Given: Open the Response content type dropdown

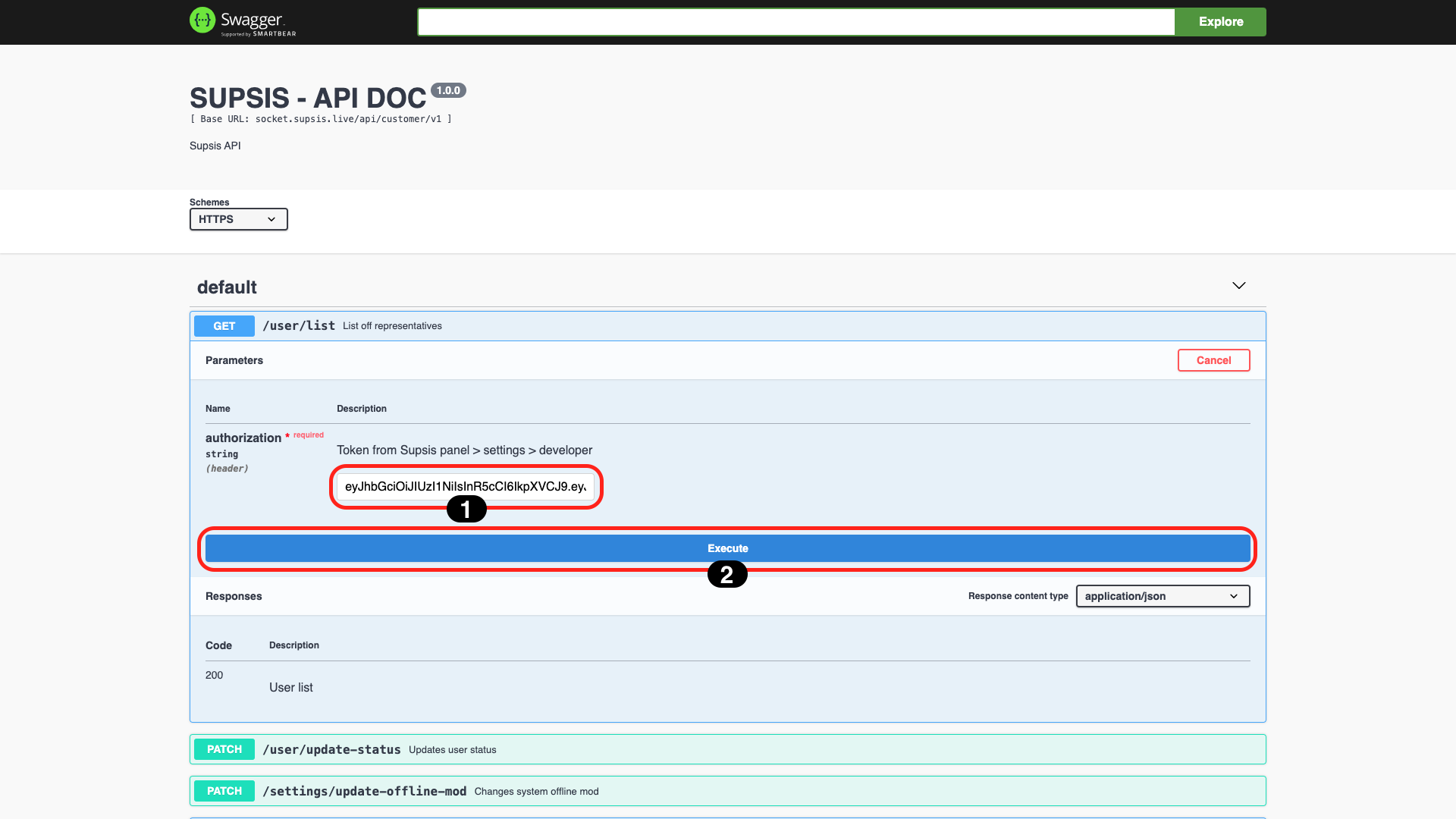Looking at the screenshot, I should (1163, 596).
